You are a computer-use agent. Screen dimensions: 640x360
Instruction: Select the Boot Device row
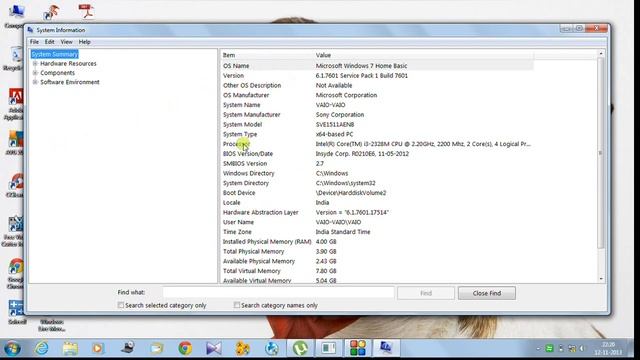(x=377, y=193)
